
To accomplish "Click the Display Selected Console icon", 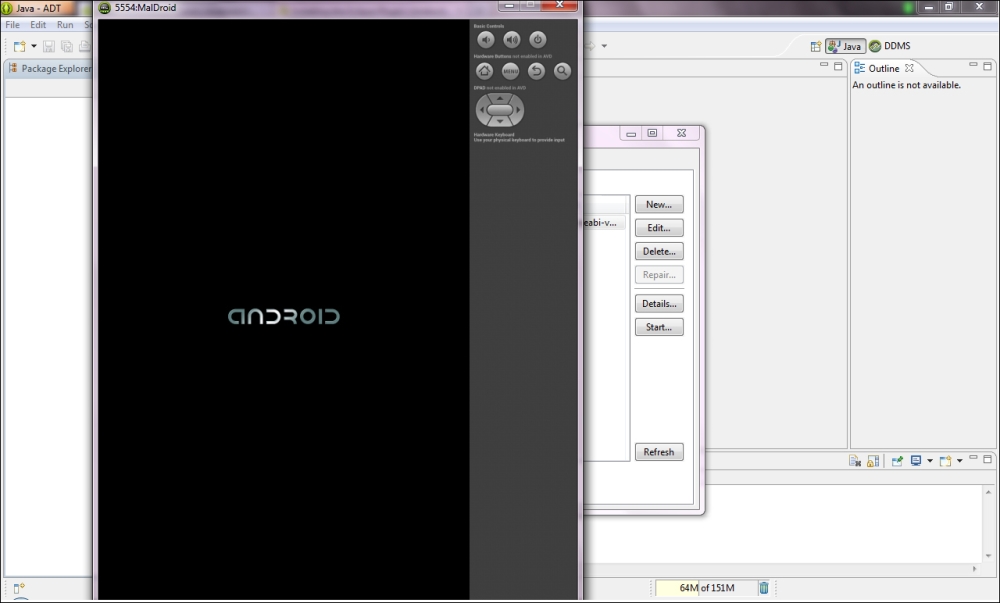I will [x=916, y=461].
